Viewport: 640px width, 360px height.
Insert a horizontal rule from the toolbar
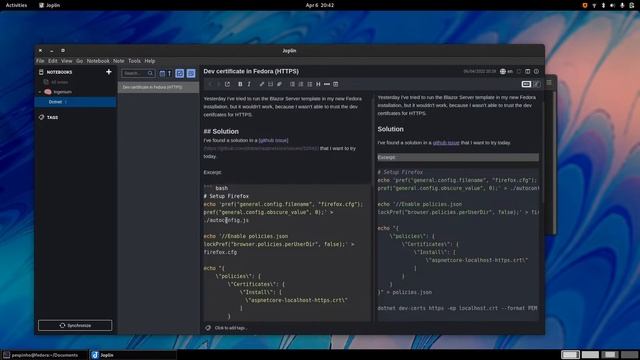coord(327,84)
